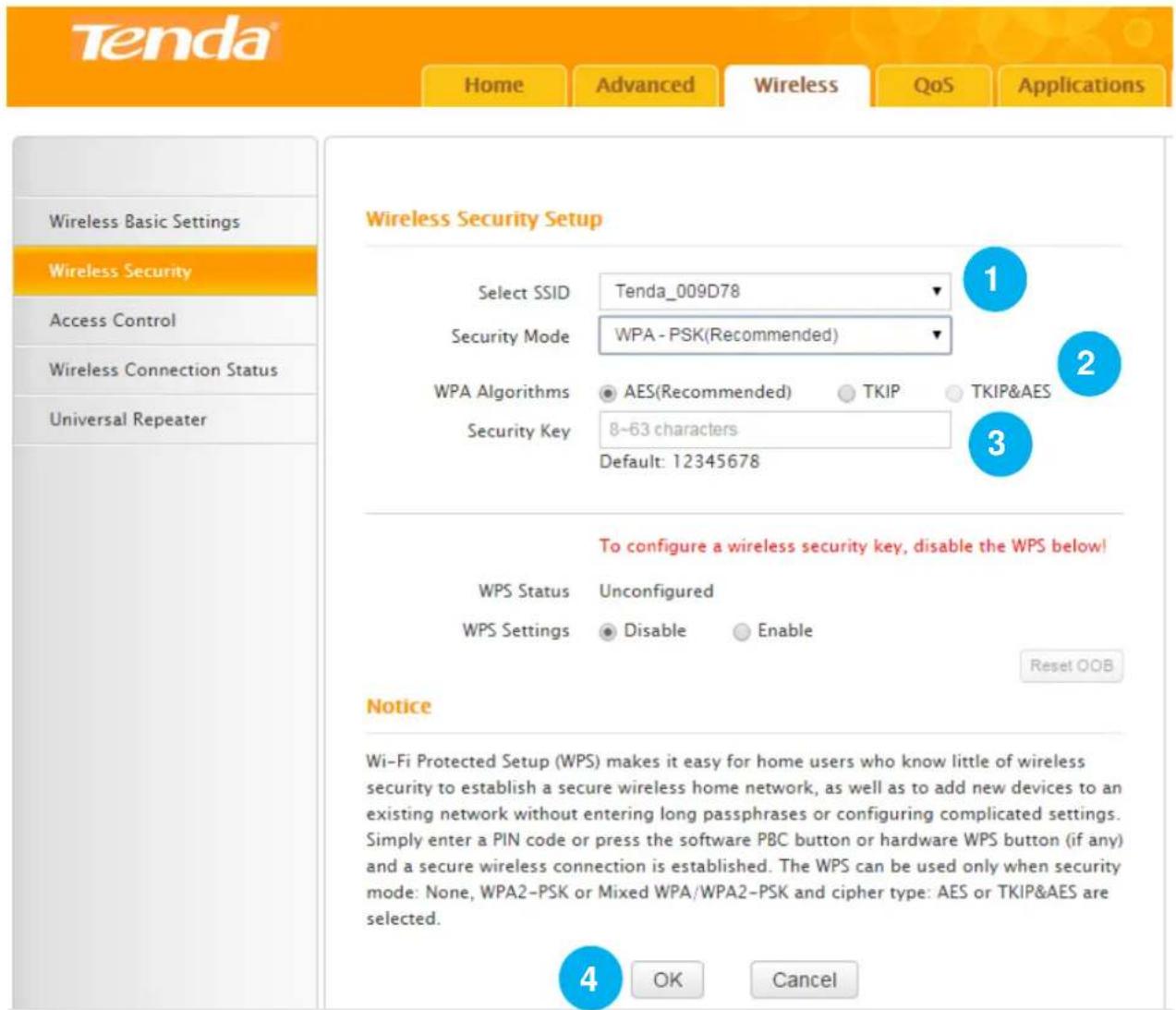Click the 'Notice' heading
This screenshot has height=1010, width=1176.
tap(399, 706)
